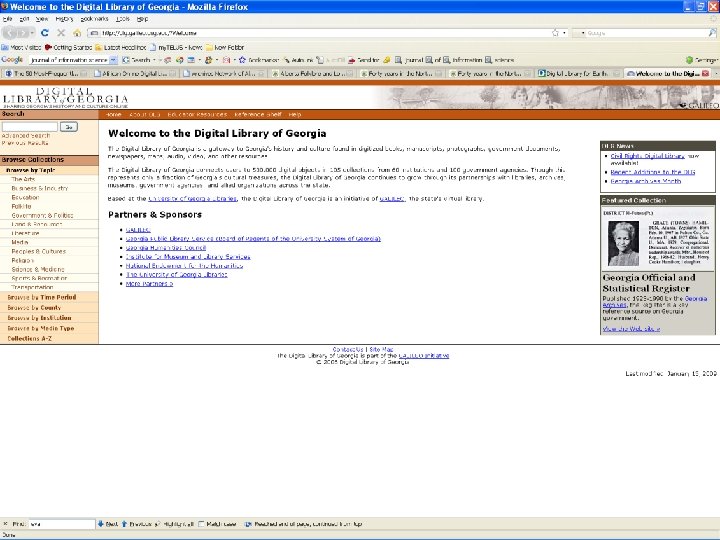This screenshot has width=720, height=540.
Task: Open the About DLG navigation item
Action: (144, 114)
